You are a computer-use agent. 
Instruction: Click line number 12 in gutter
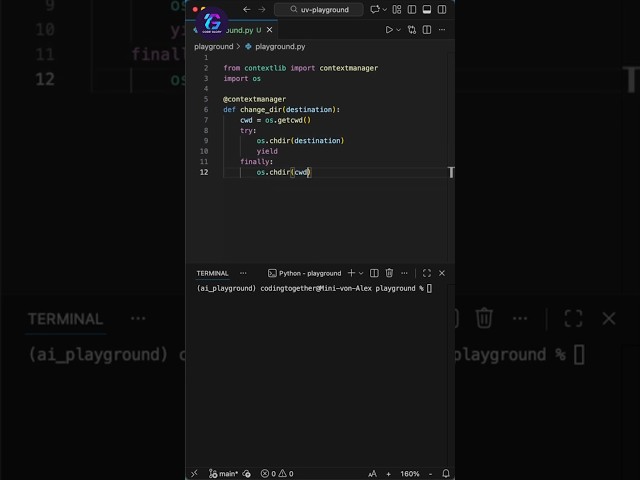[x=204, y=172]
